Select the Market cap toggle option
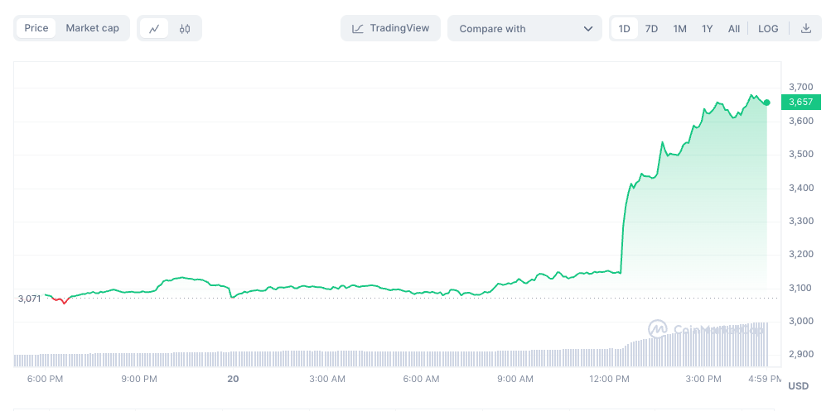Viewport: 832px width, 412px height. [x=92, y=28]
